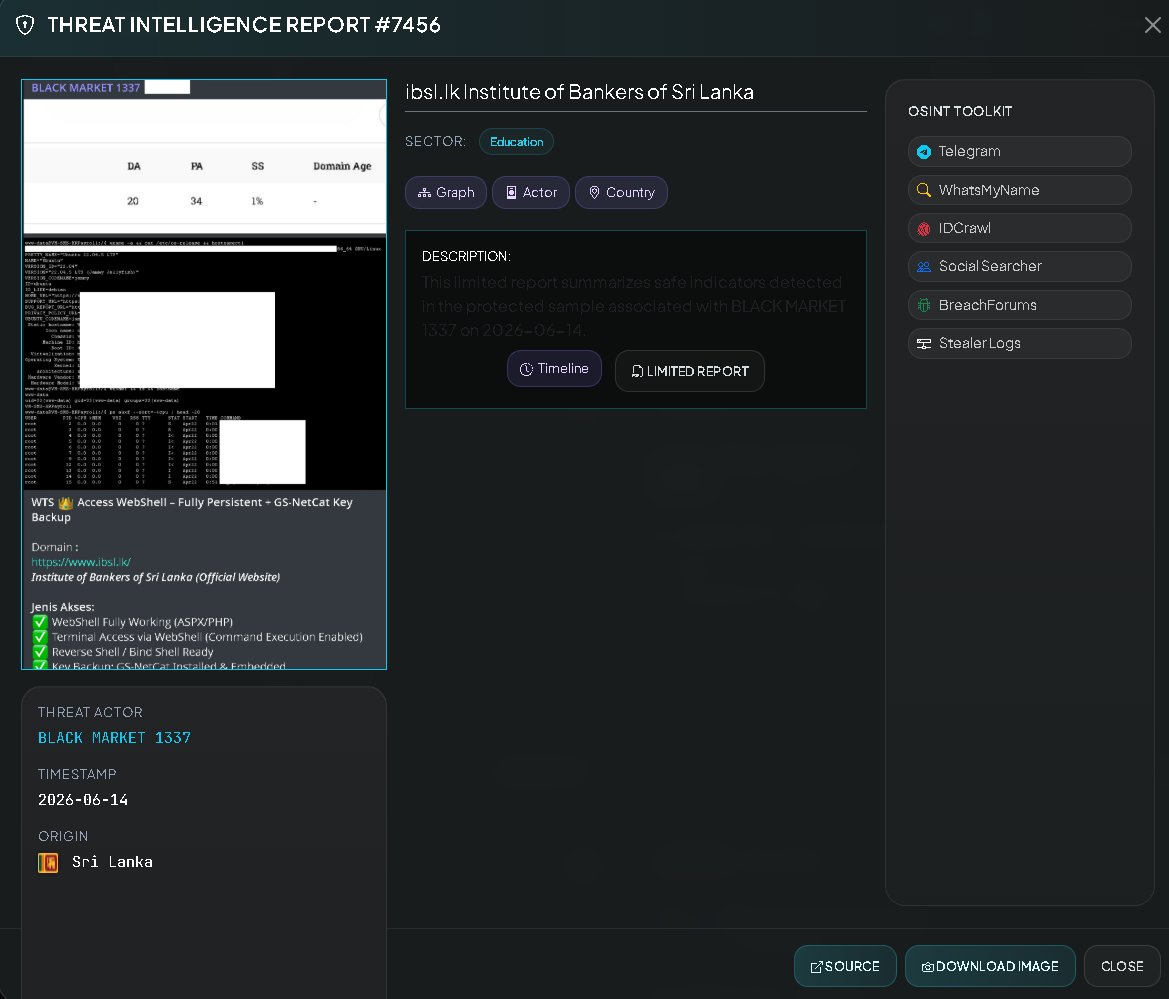Launch the IDCrawl toolkit entry

point(1019,228)
